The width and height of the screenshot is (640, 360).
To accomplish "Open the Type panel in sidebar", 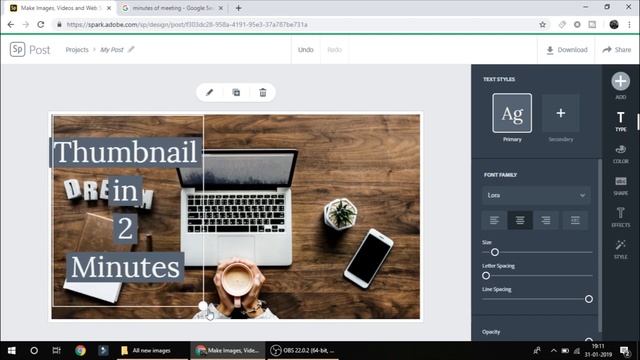I will click(x=620, y=121).
